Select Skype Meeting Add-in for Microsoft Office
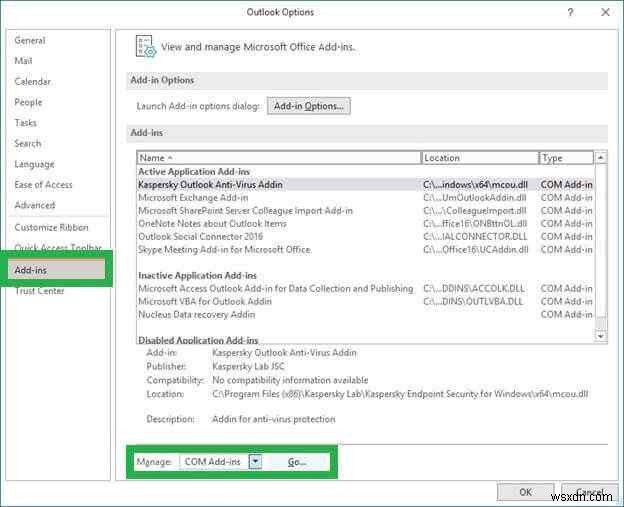The height and width of the screenshot is (507, 624). [x=365, y=250]
